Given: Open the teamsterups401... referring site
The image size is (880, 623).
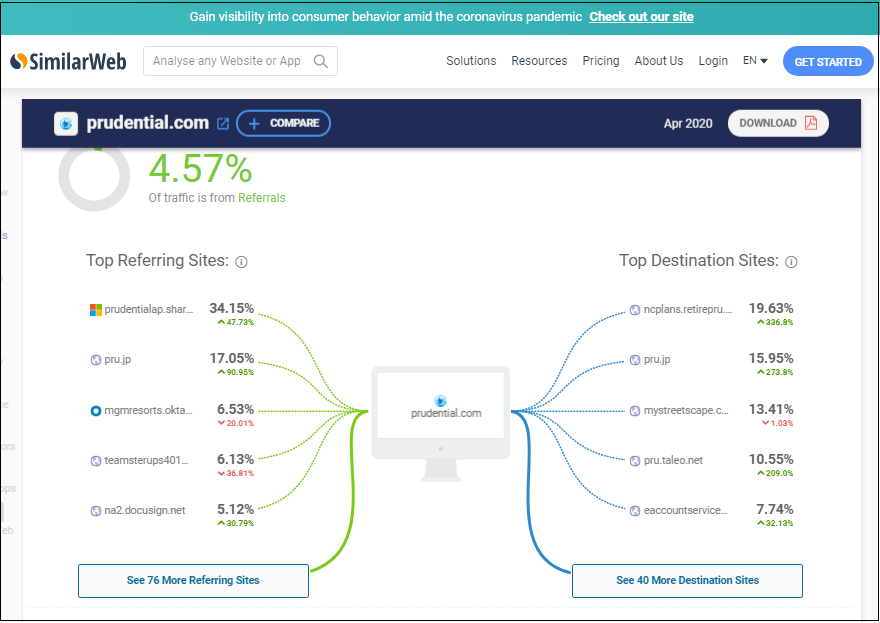Looking at the screenshot, I should coord(146,460).
